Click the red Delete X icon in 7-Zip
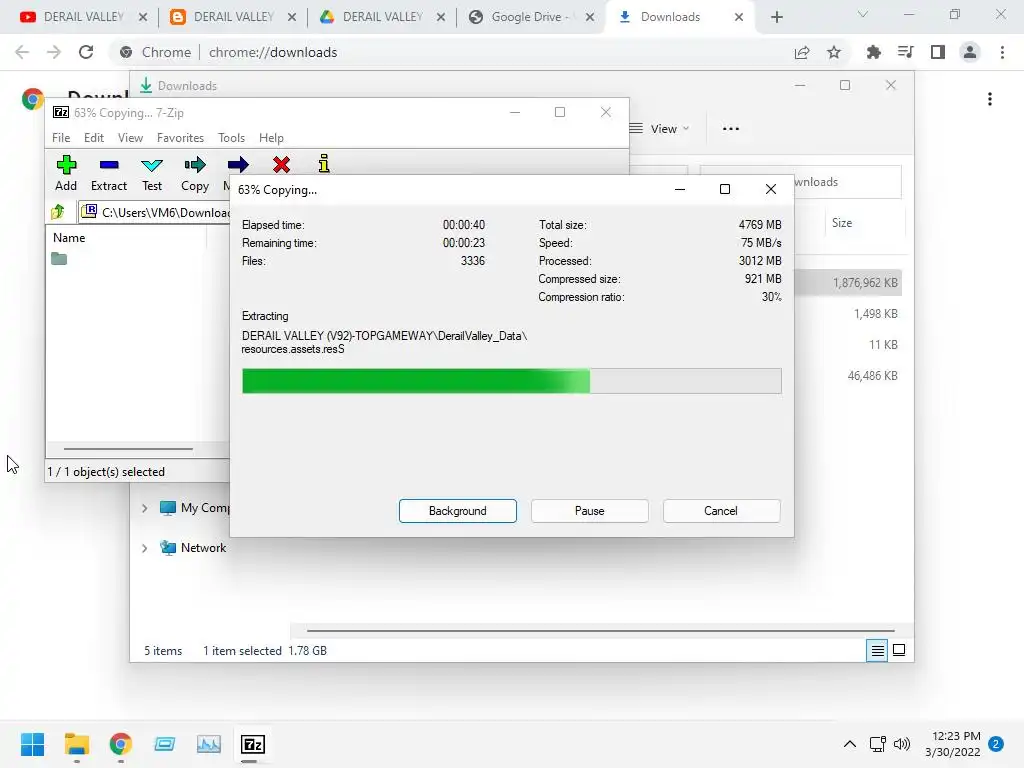The image size is (1024, 768). click(281, 165)
